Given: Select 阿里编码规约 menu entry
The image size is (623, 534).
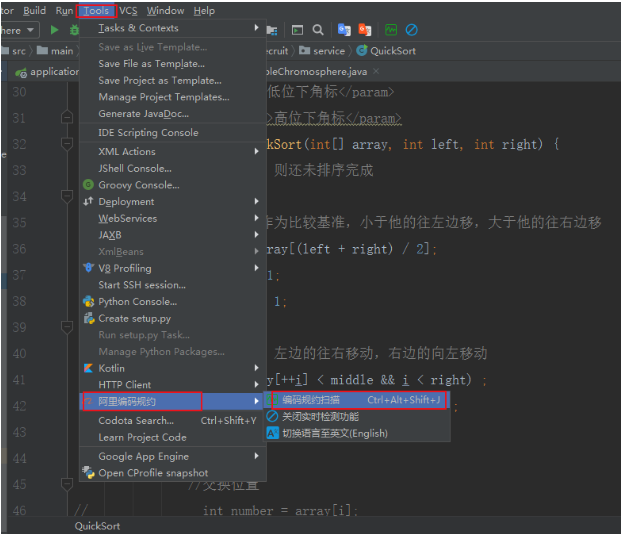Looking at the screenshot, I should pos(173,401).
